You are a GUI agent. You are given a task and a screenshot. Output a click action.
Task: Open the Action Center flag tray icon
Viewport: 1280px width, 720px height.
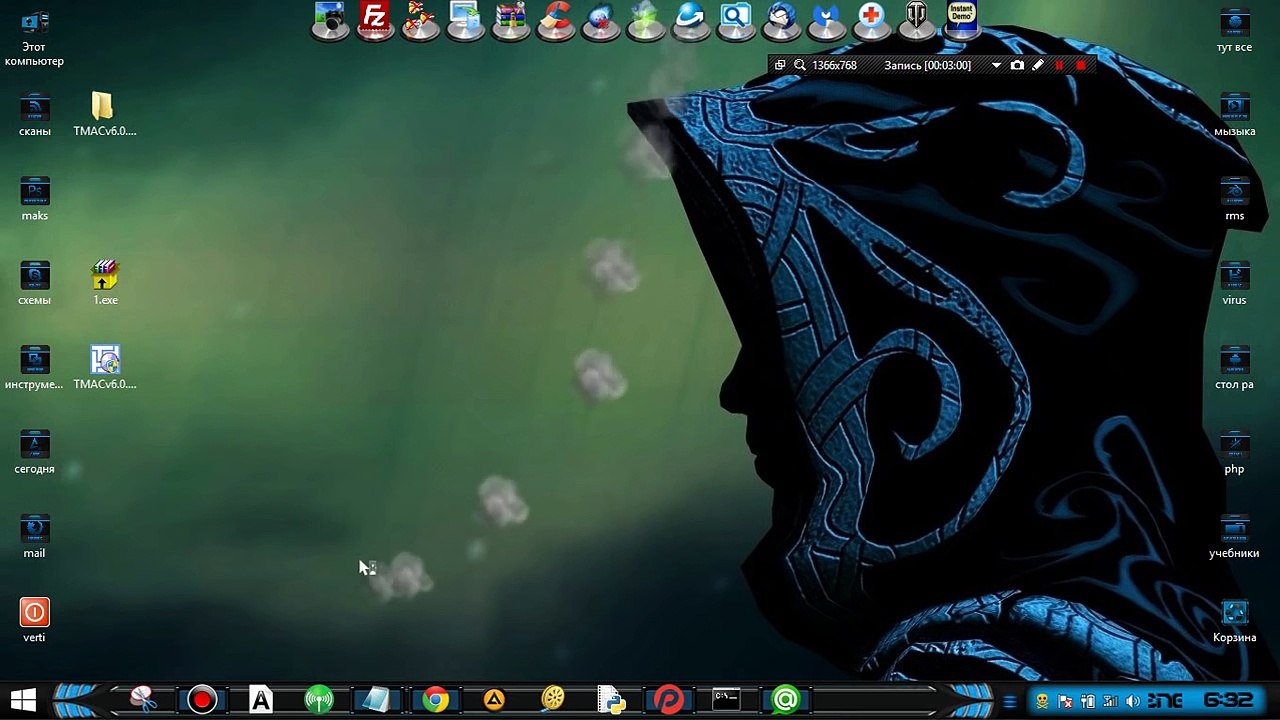pyautogui.click(x=1065, y=701)
